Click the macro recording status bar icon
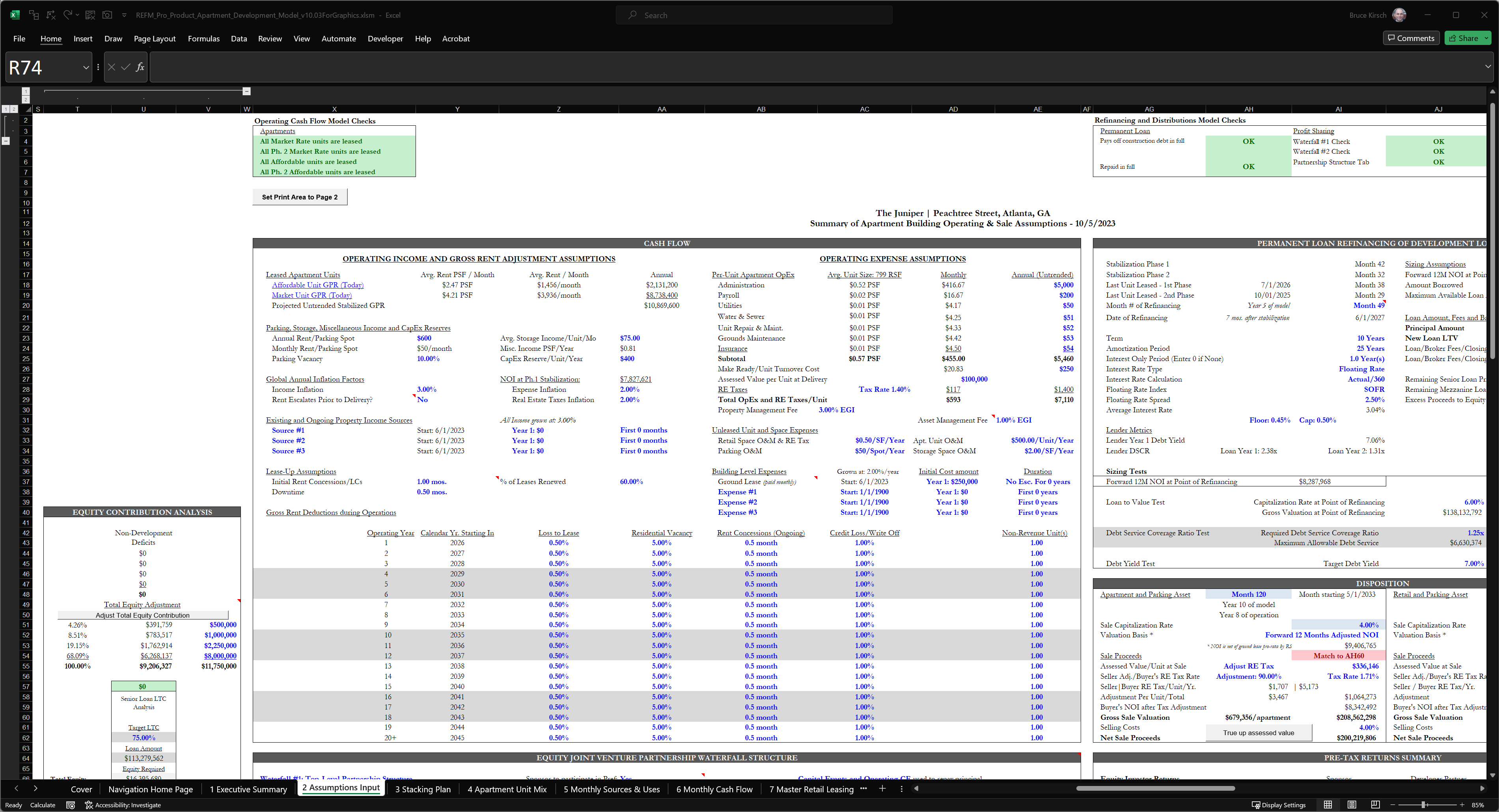The height and width of the screenshot is (812, 1499). tap(71, 805)
